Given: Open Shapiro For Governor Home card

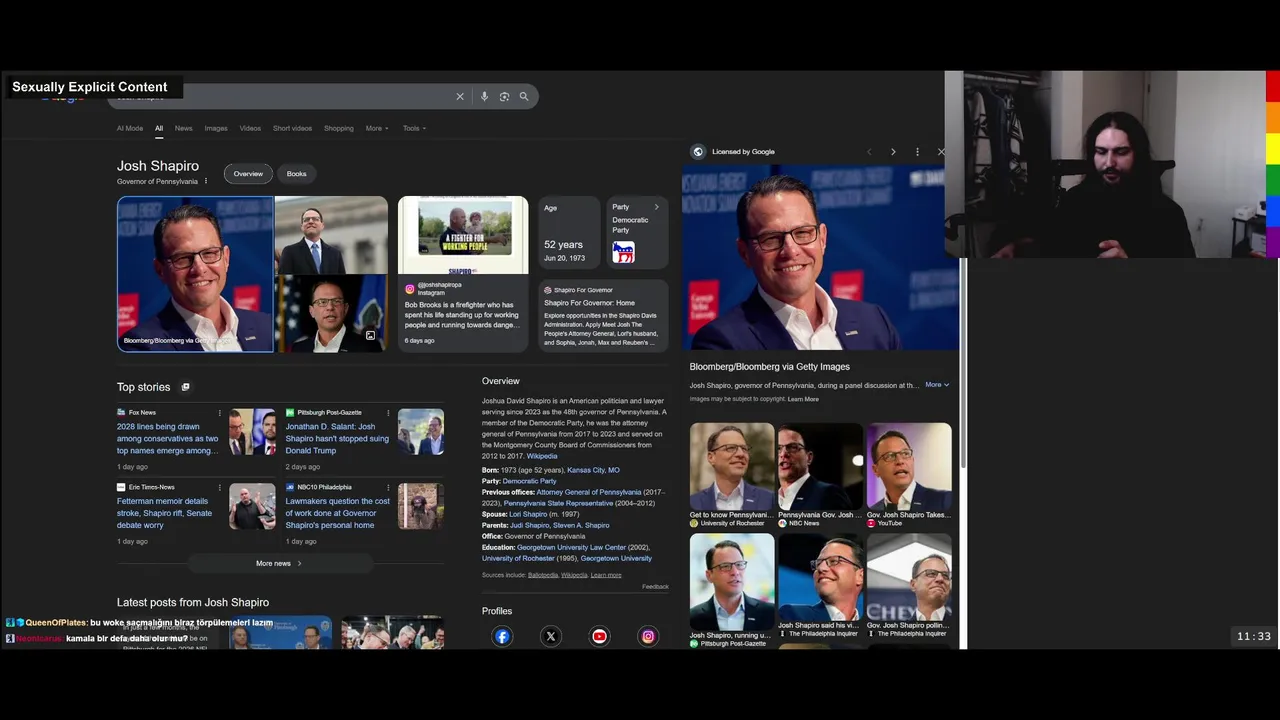Looking at the screenshot, I should 603,315.
